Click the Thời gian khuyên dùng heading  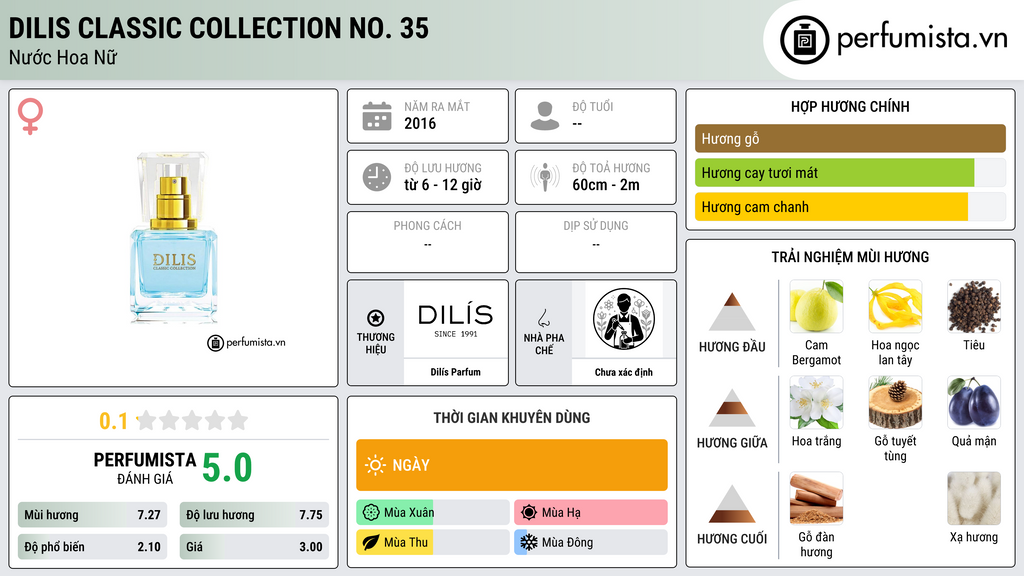pos(512,417)
